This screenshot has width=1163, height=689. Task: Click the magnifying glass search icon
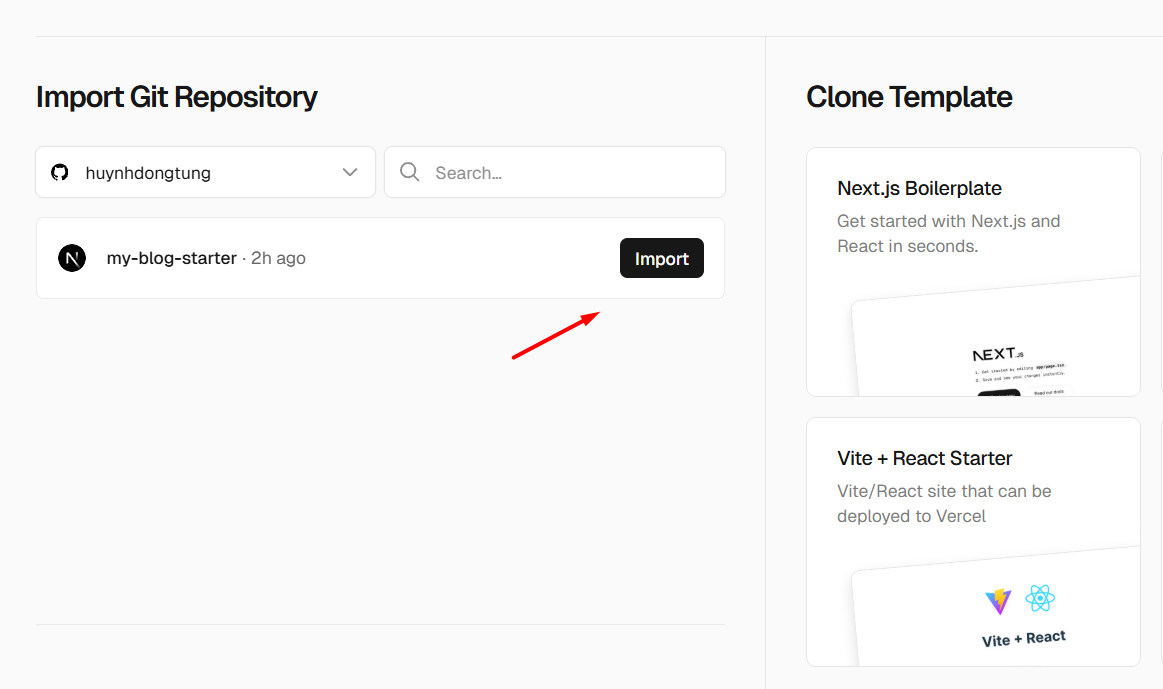point(409,172)
